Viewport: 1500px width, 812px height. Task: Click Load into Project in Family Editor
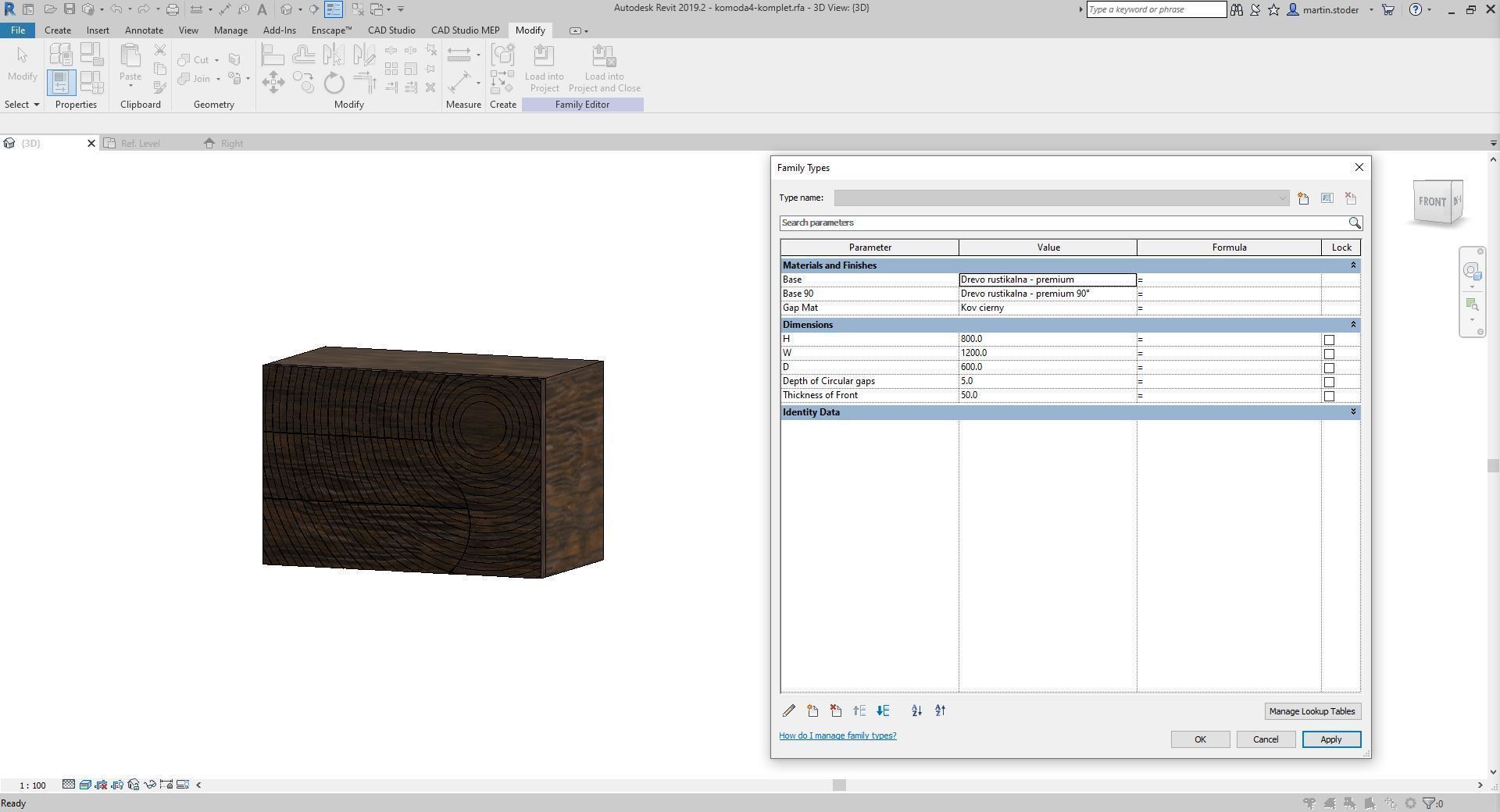(545, 69)
